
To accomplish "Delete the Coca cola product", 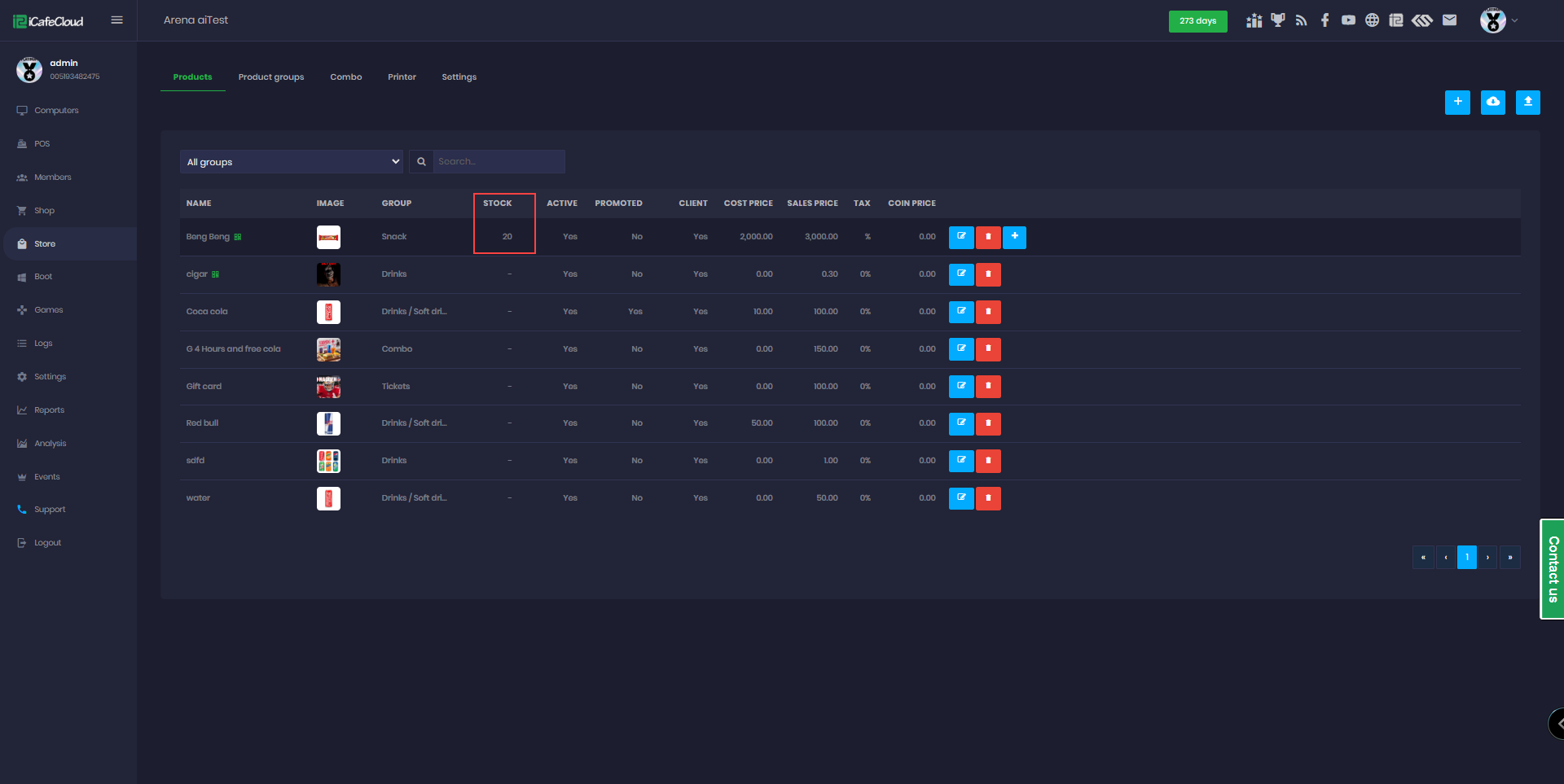I will [x=988, y=312].
